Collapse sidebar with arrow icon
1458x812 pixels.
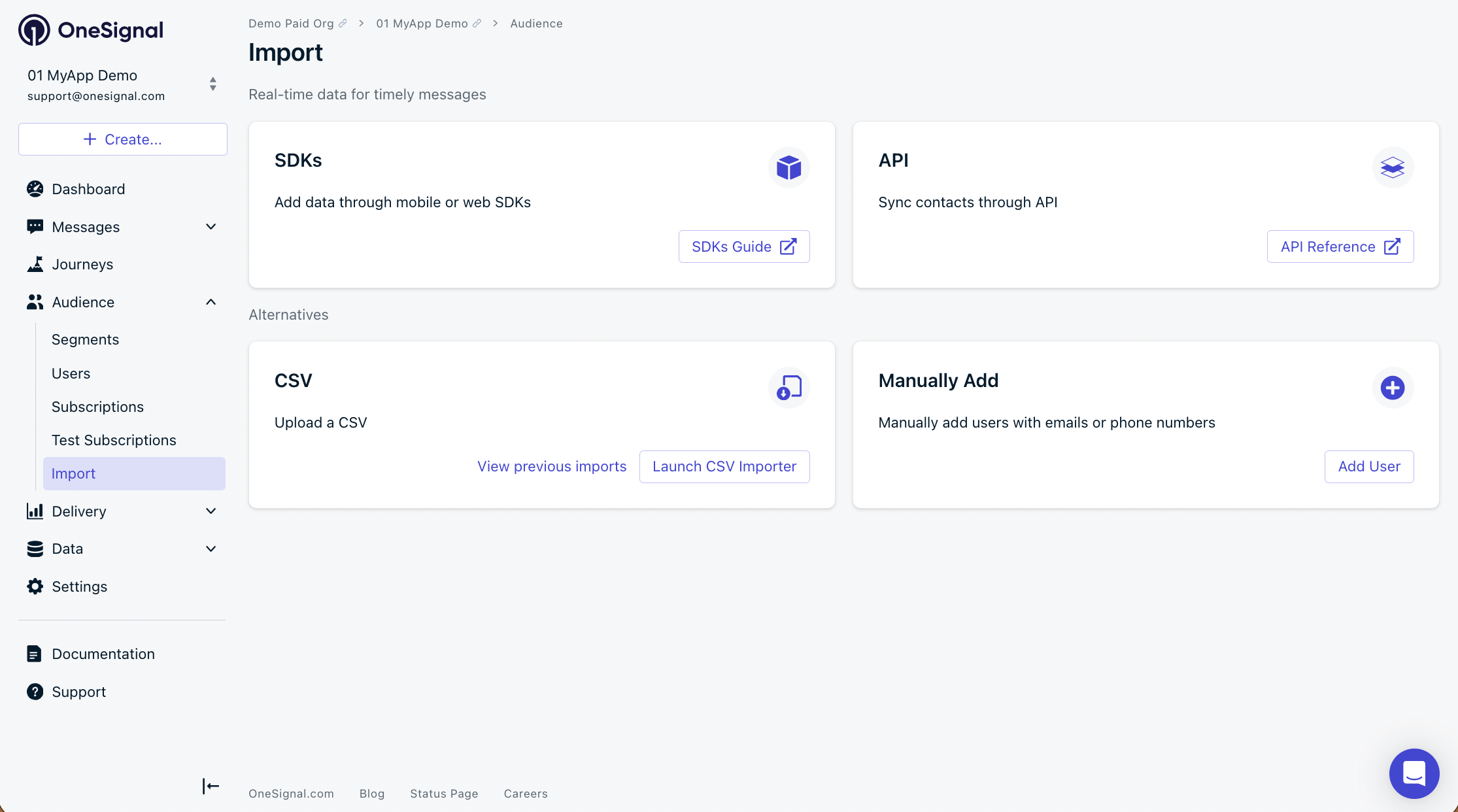click(211, 786)
